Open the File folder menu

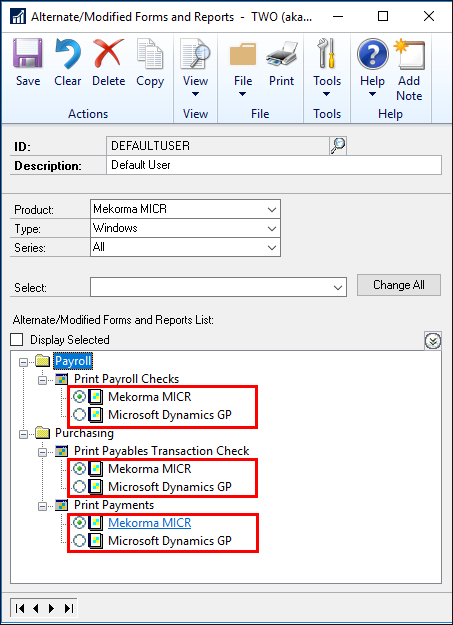[x=243, y=67]
